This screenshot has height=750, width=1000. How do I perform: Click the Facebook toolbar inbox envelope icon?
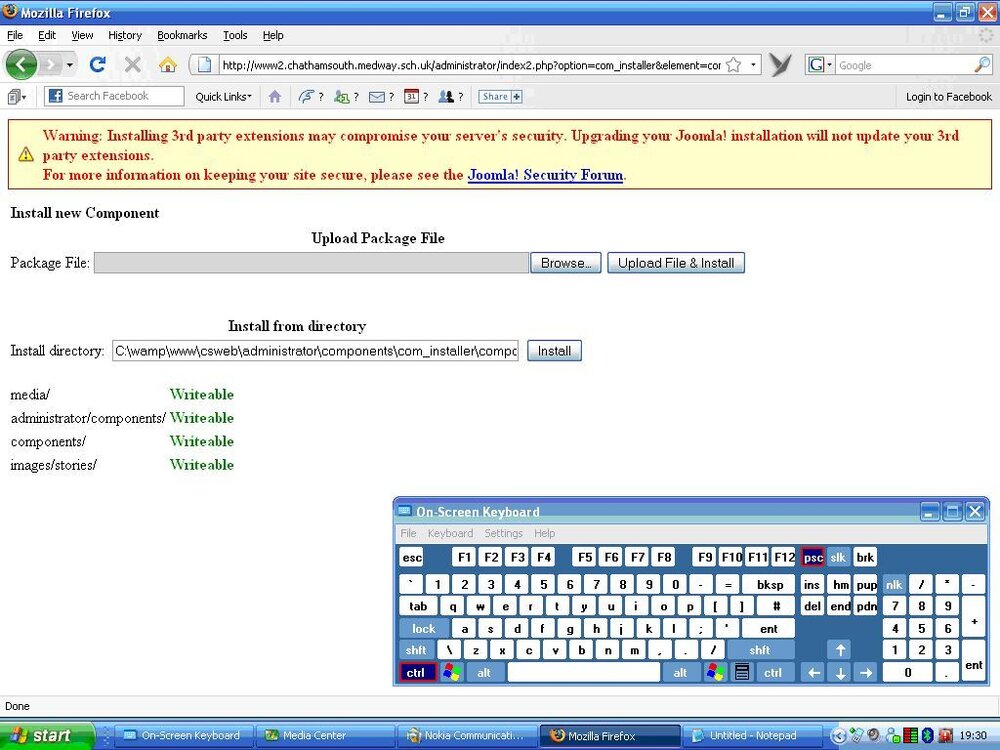(377, 97)
